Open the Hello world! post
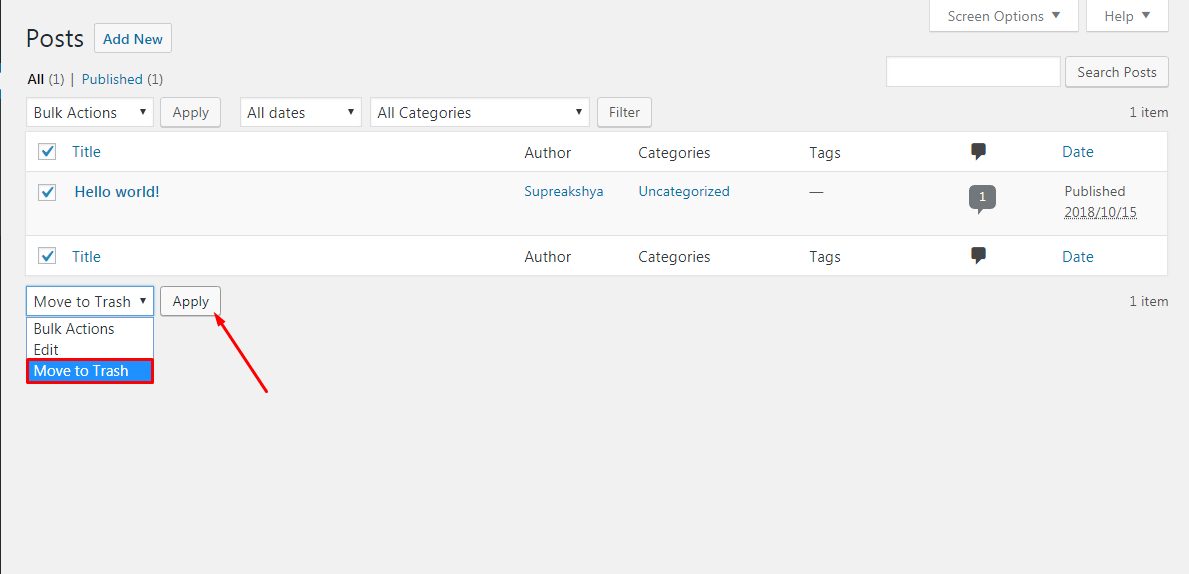The width and height of the screenshot is (1189, 574). [x=117, y=192]
